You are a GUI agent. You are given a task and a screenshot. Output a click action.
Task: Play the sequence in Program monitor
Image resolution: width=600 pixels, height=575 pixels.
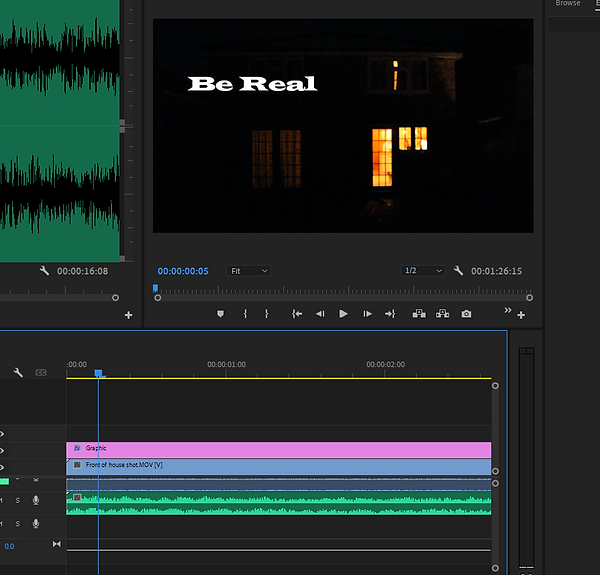[x=343, y=314]
